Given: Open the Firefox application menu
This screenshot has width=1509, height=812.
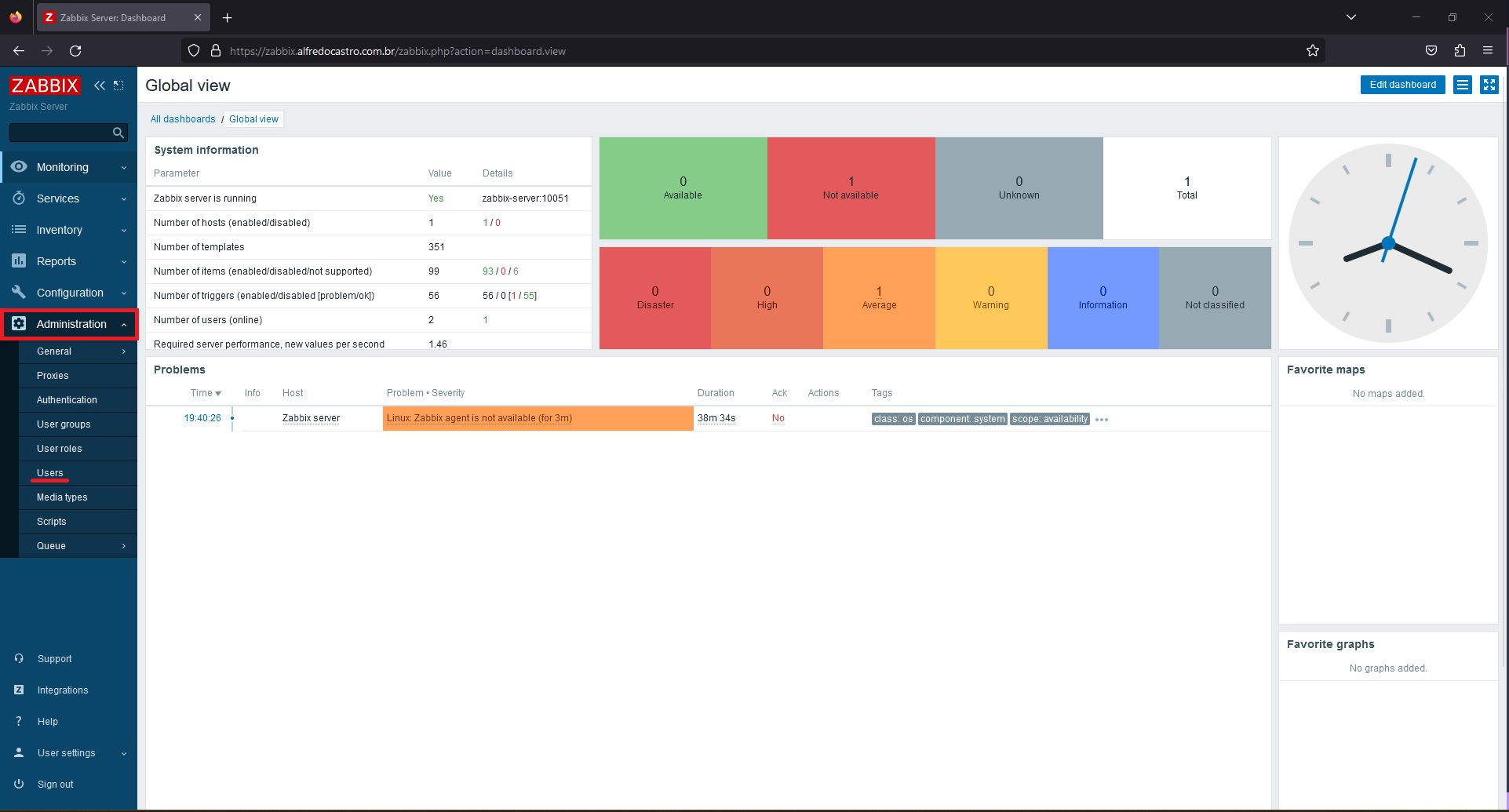Looking at the screenshot, I should point(1488,51).
